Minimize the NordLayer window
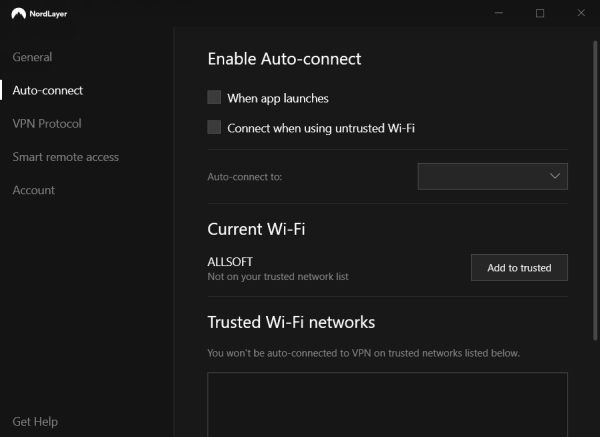600x437 pixels. [x=499, y=13]
